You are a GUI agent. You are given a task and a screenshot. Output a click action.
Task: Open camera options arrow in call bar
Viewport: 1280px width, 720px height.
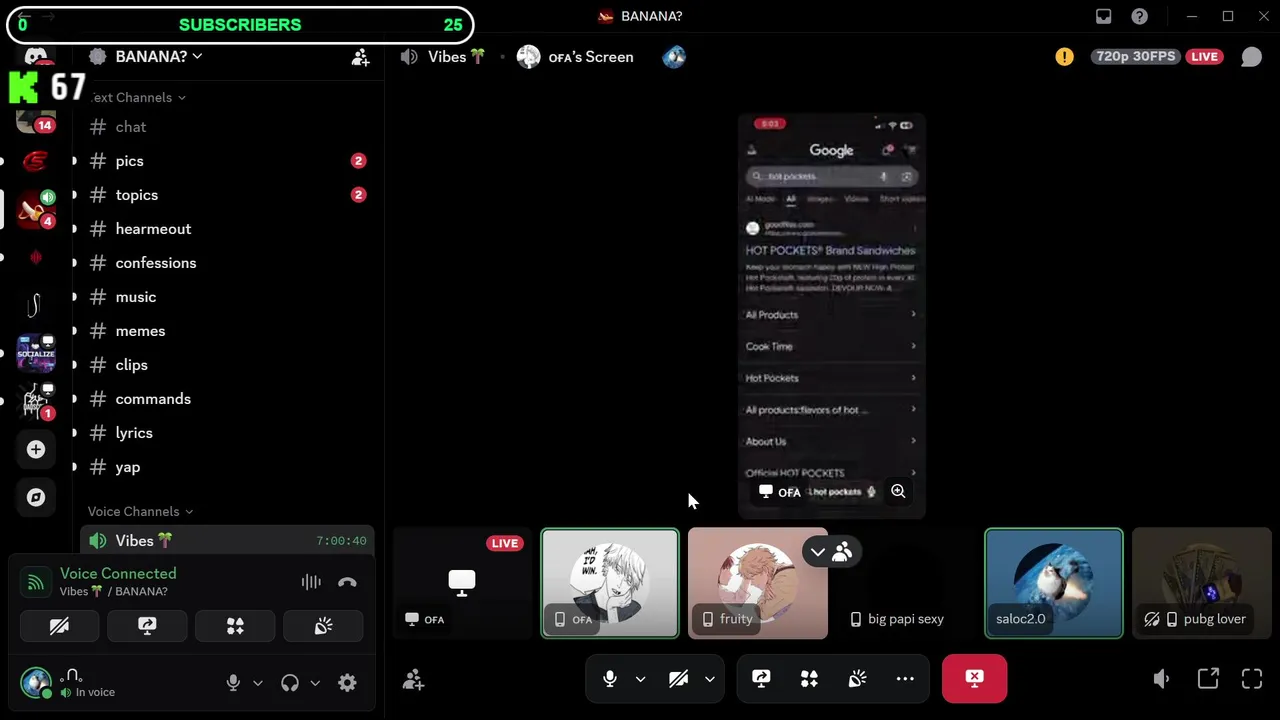(709, 679)
